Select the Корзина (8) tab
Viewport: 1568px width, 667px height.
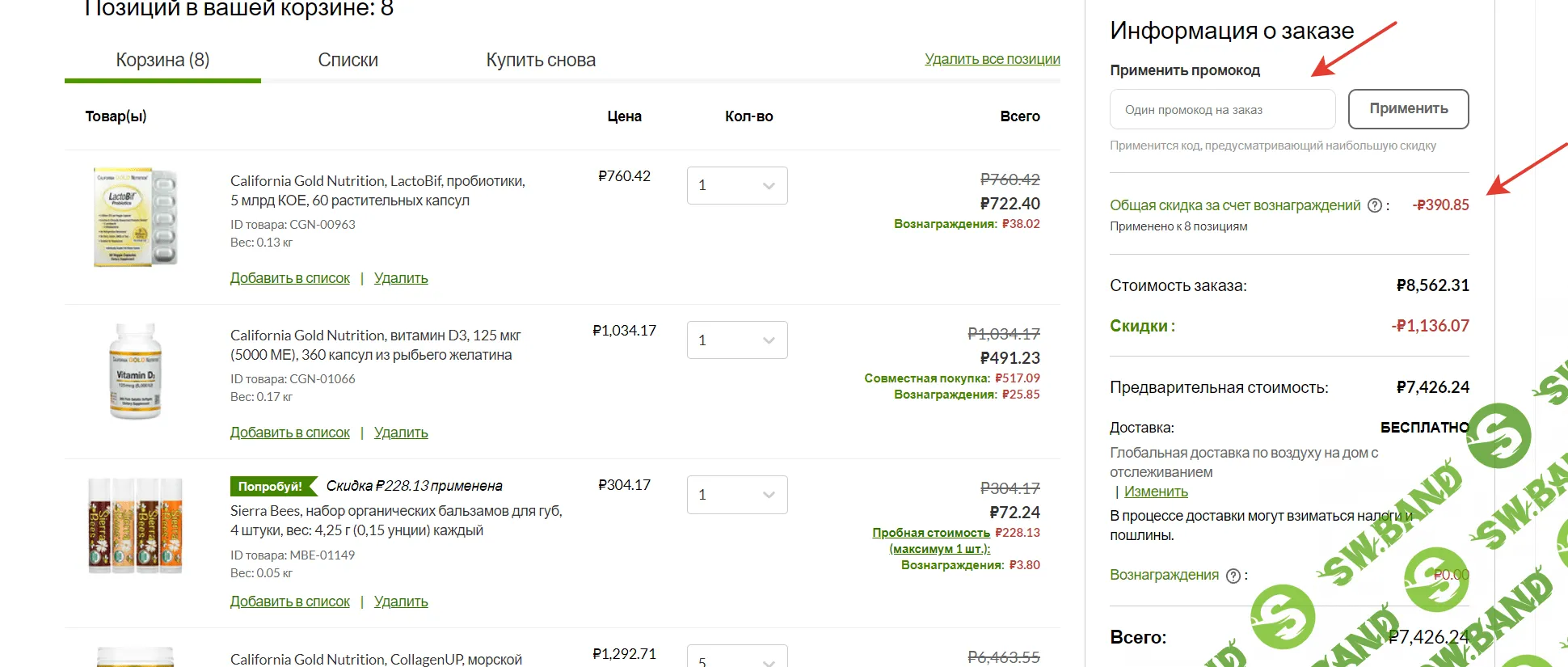coord(162,60)
